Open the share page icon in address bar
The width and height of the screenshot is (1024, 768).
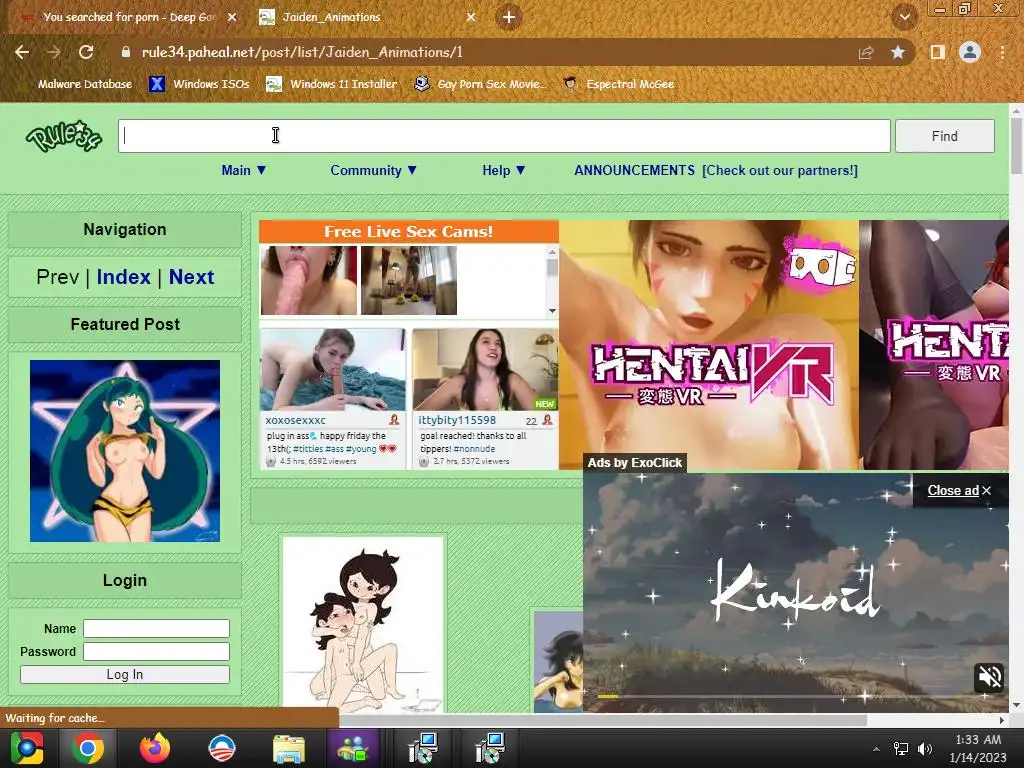click(x=866, y=52)
